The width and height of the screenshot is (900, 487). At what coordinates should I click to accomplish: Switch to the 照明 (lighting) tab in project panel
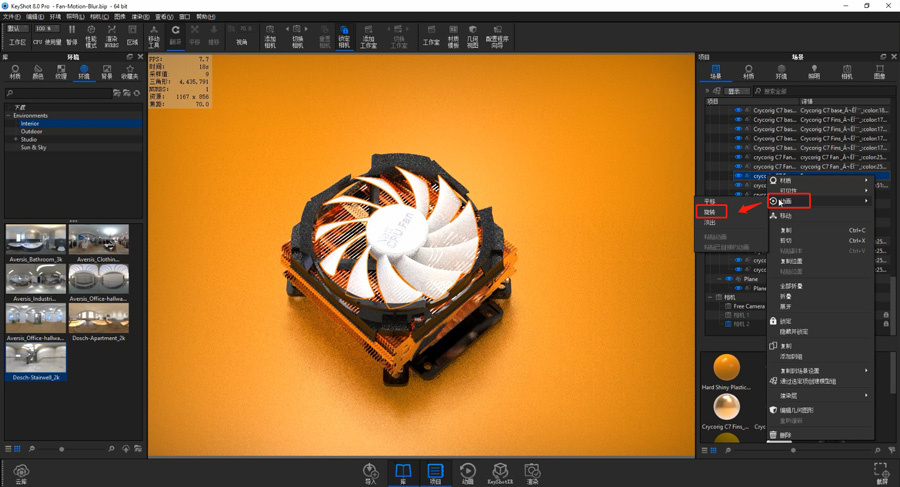coord(814,72)
